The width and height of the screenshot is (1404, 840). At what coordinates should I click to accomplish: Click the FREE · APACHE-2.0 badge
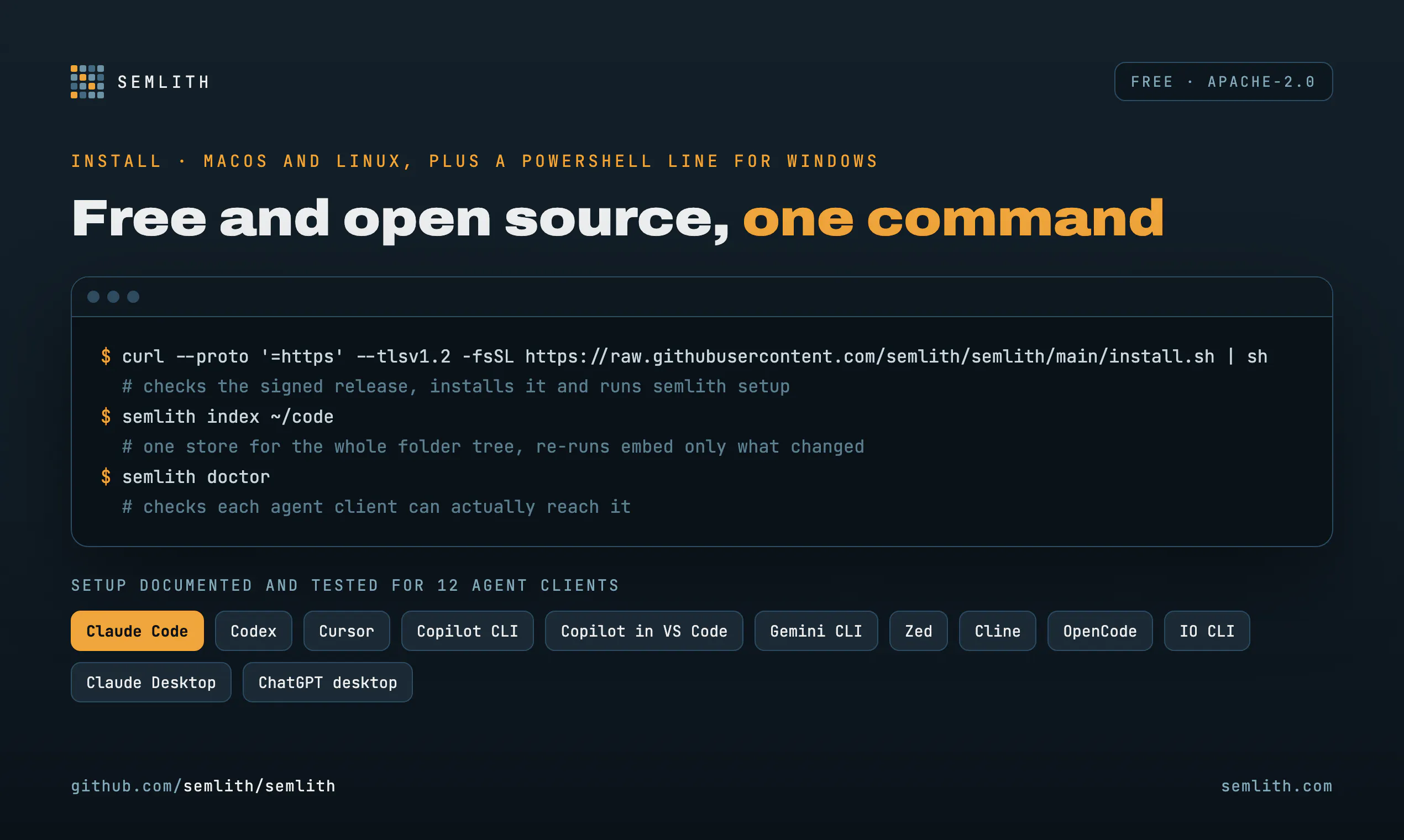(1223, 81)
